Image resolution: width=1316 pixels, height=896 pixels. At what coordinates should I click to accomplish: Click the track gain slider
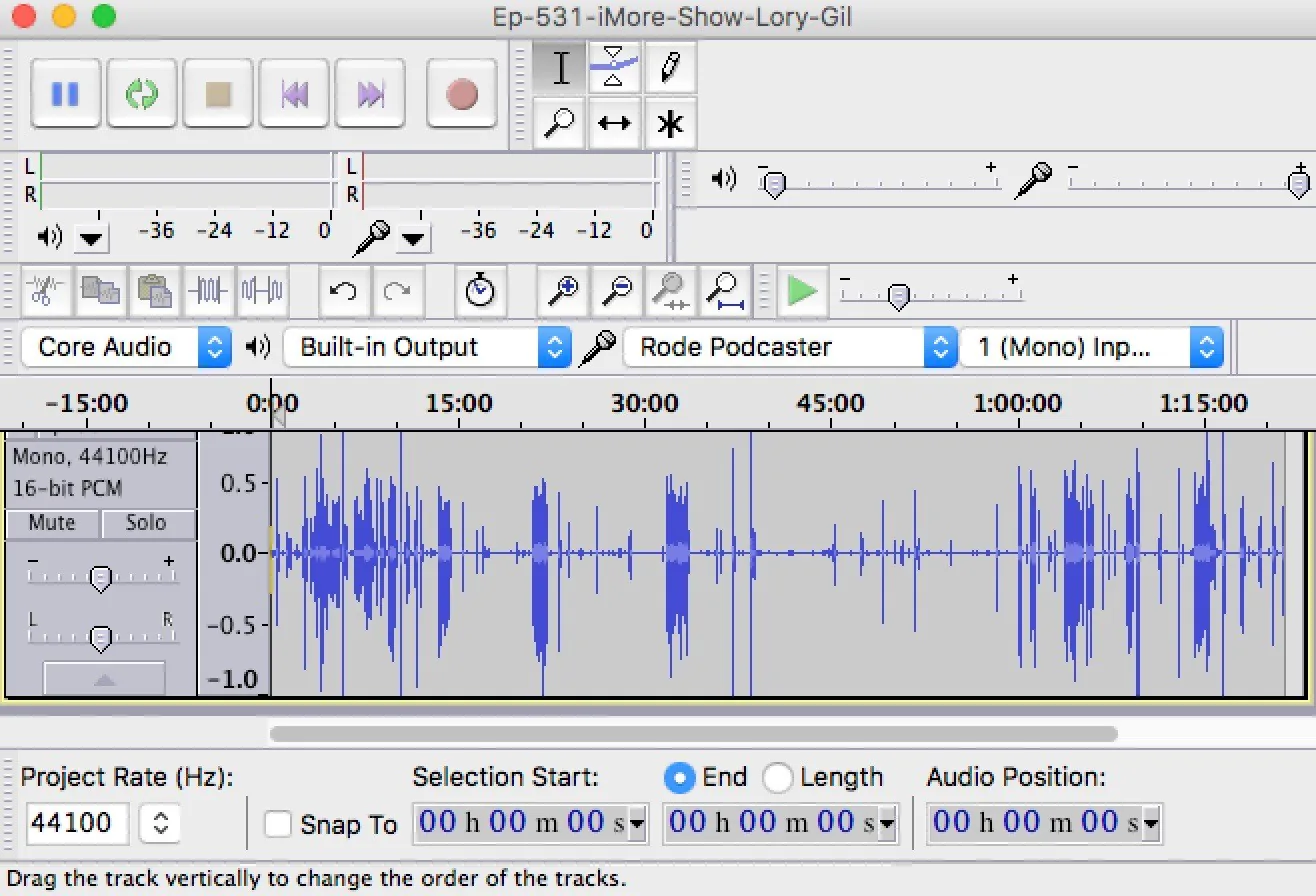coord(100,577)
